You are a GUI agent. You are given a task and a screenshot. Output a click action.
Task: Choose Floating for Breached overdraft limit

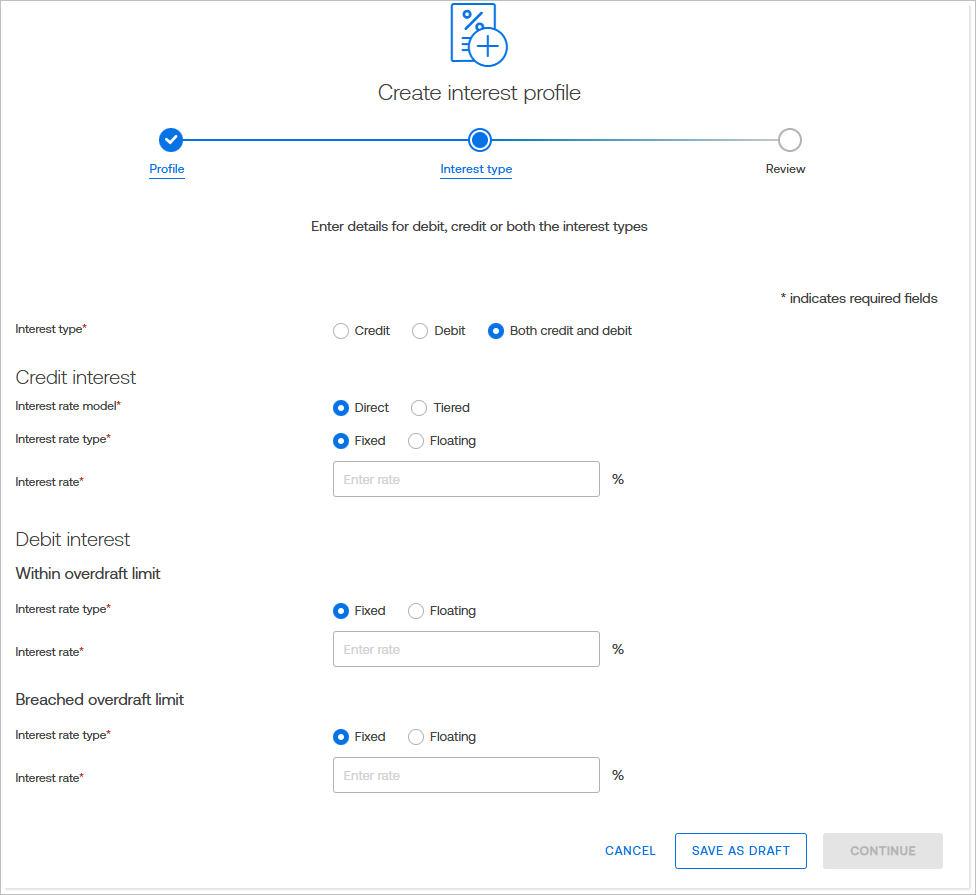416,737
